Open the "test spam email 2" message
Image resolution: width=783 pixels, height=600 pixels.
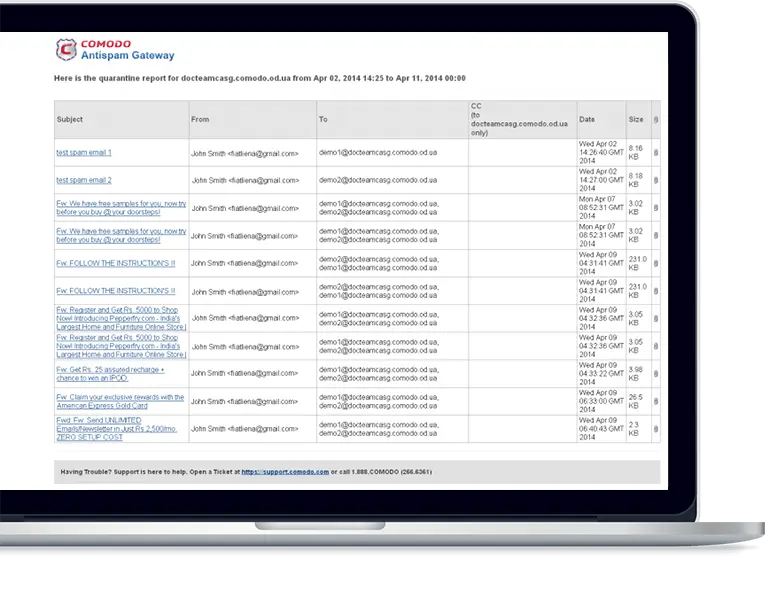tap(84, 180)
